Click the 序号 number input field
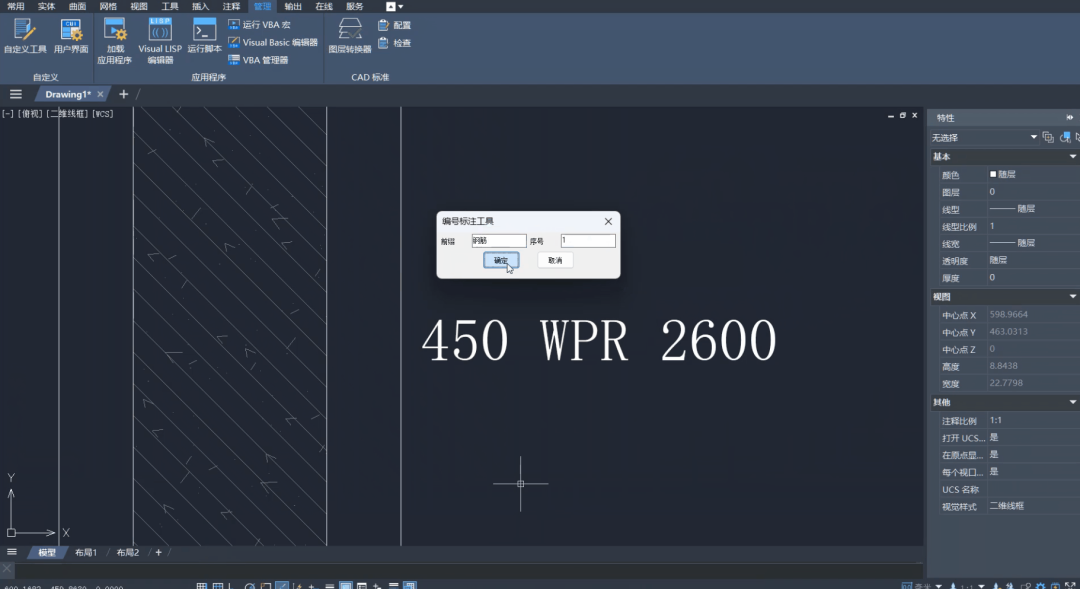The height and width of the screenshot is (589, 1080). click(x=588, y=240)
